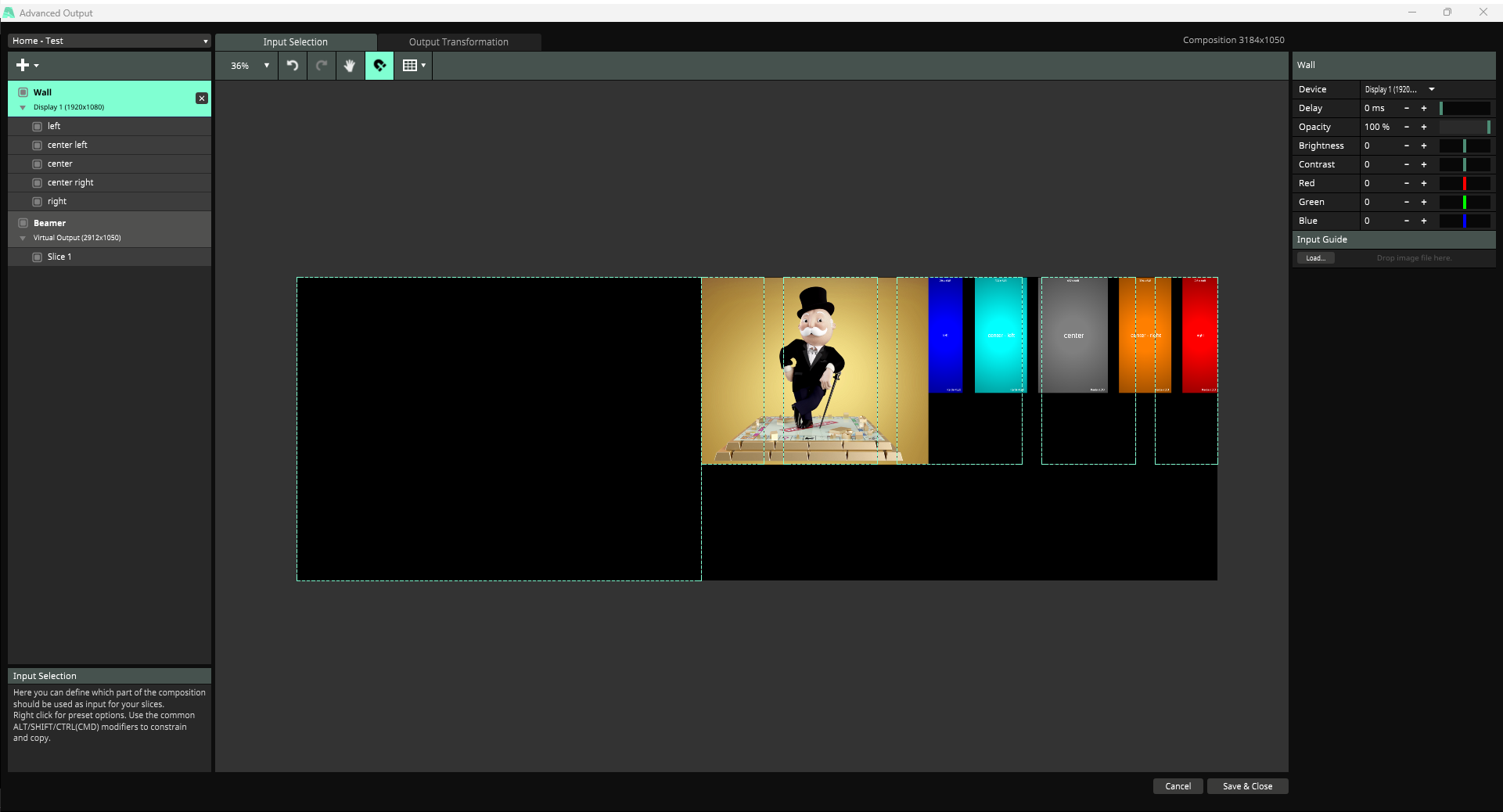
Task: Increase Brightness with the plus button
Action: [1424, 146]
